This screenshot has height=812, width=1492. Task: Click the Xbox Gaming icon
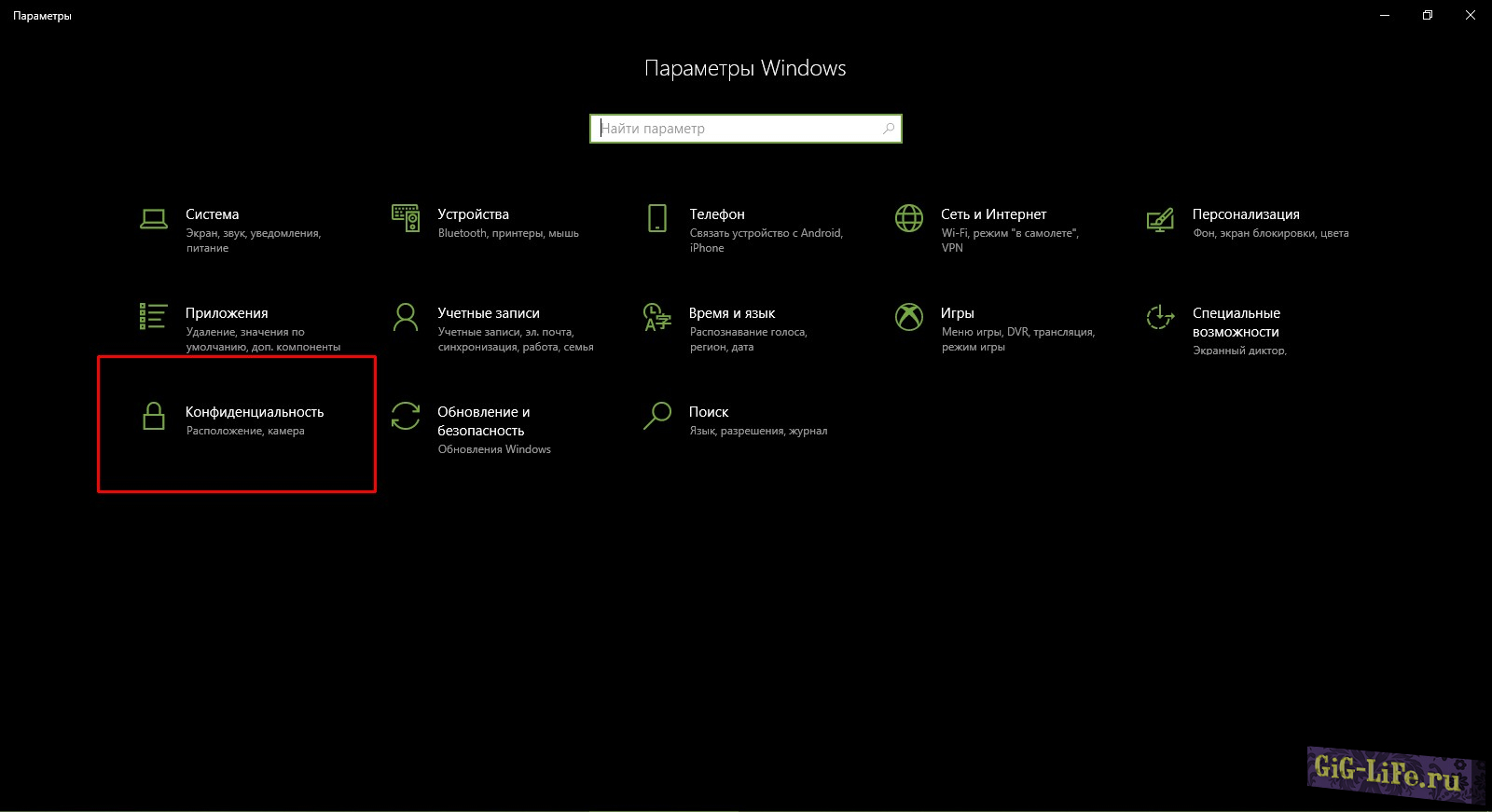coord(909,317)
